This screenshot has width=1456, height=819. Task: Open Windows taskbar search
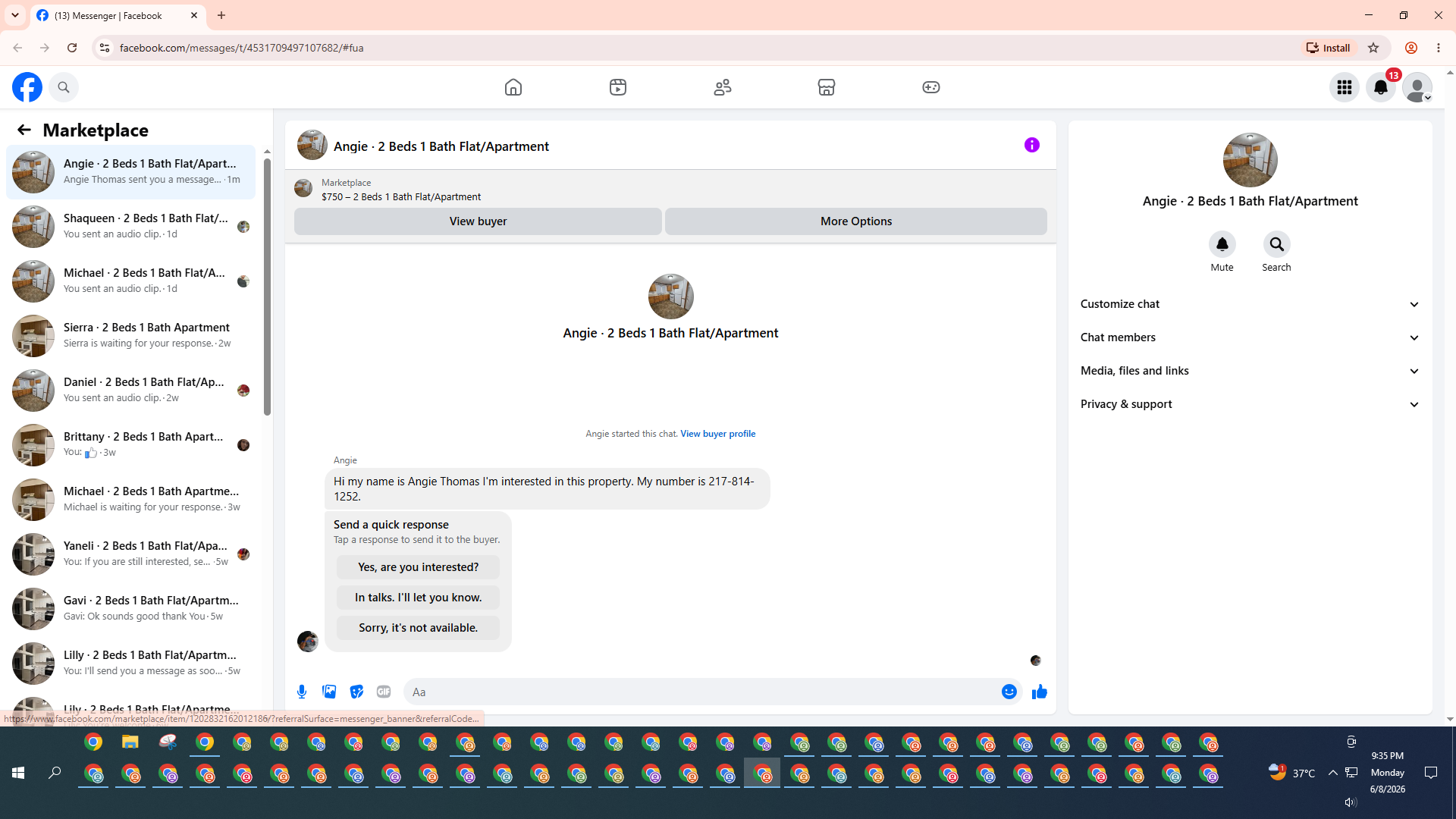55,773
